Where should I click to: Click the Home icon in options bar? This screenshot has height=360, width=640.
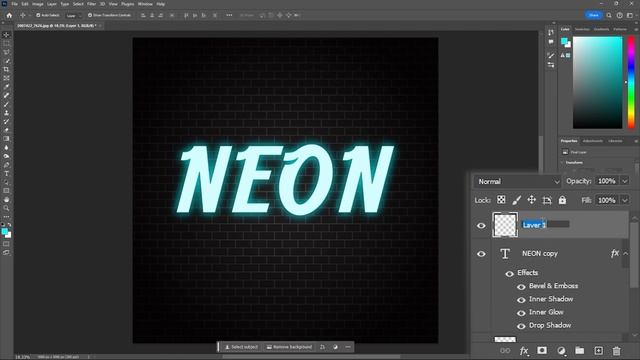click(x=9, y=15)
